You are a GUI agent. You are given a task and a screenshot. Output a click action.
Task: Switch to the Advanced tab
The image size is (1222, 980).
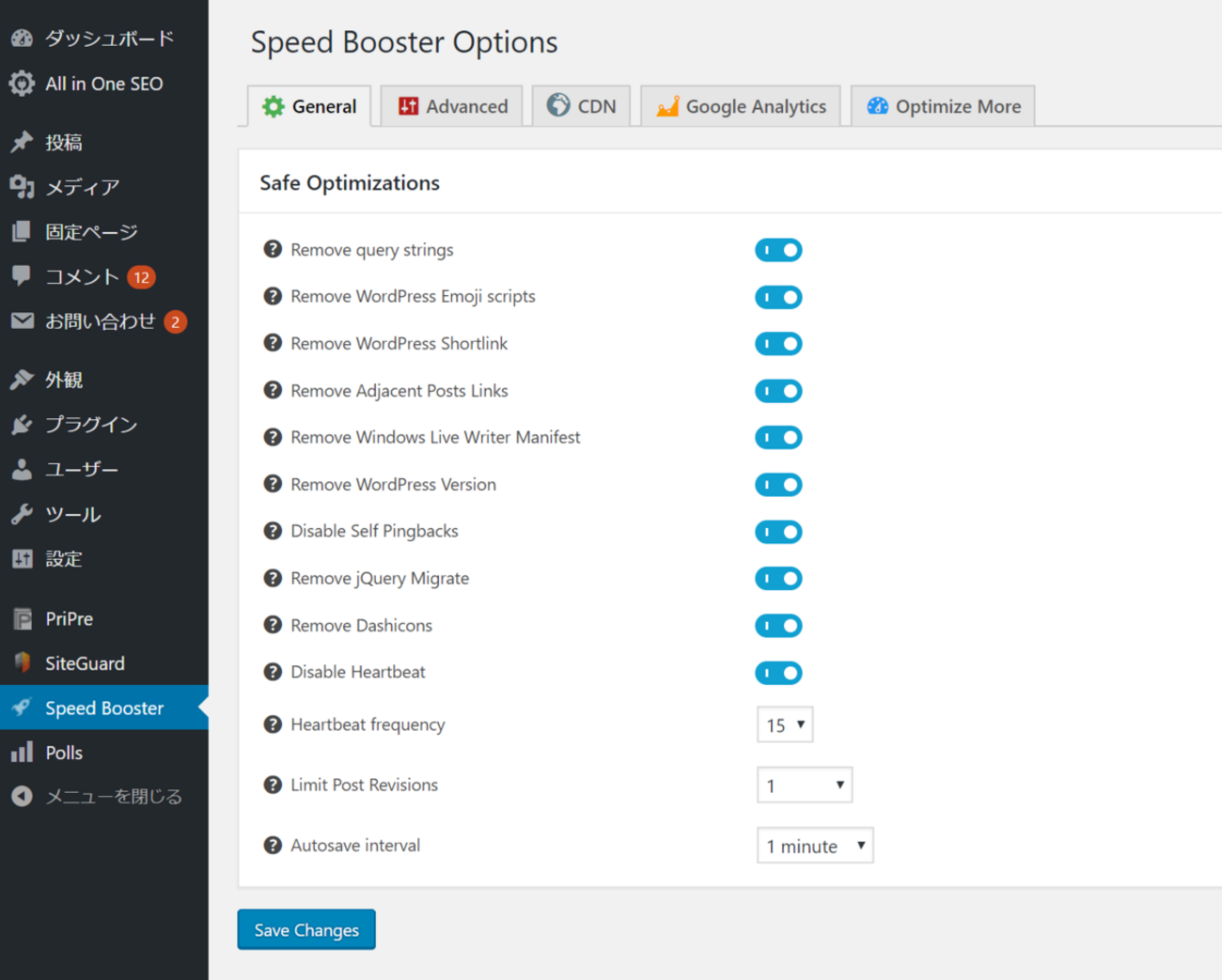453,106
